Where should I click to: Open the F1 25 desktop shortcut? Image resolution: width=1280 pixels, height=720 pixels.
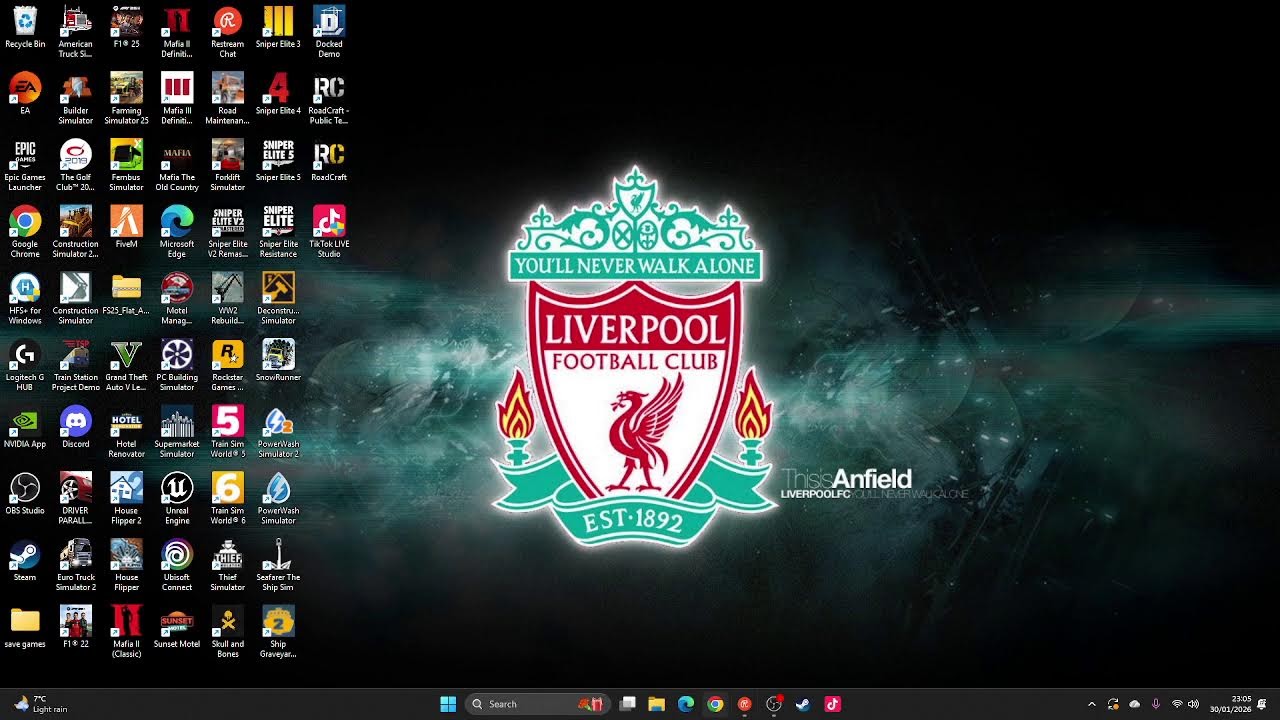pos(126,28)
